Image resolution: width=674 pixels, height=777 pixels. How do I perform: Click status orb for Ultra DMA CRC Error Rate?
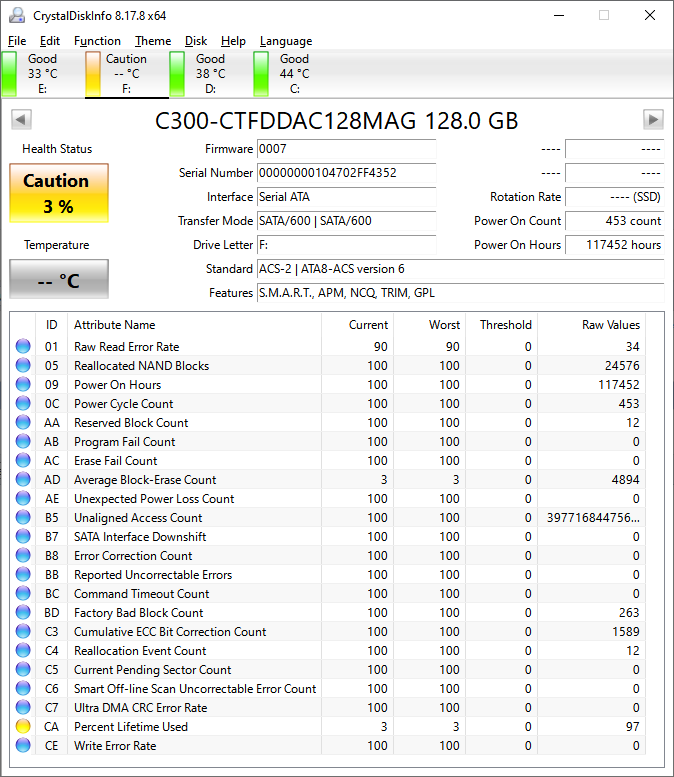(23, 707)
